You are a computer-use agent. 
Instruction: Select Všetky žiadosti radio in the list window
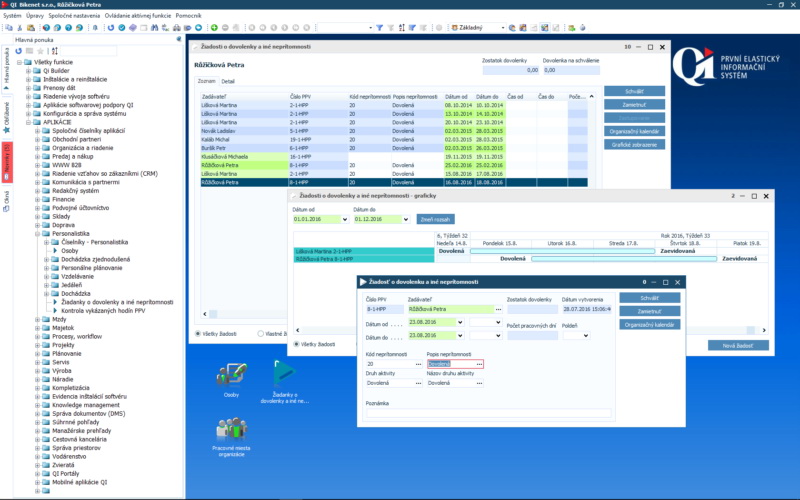(197, 333)
